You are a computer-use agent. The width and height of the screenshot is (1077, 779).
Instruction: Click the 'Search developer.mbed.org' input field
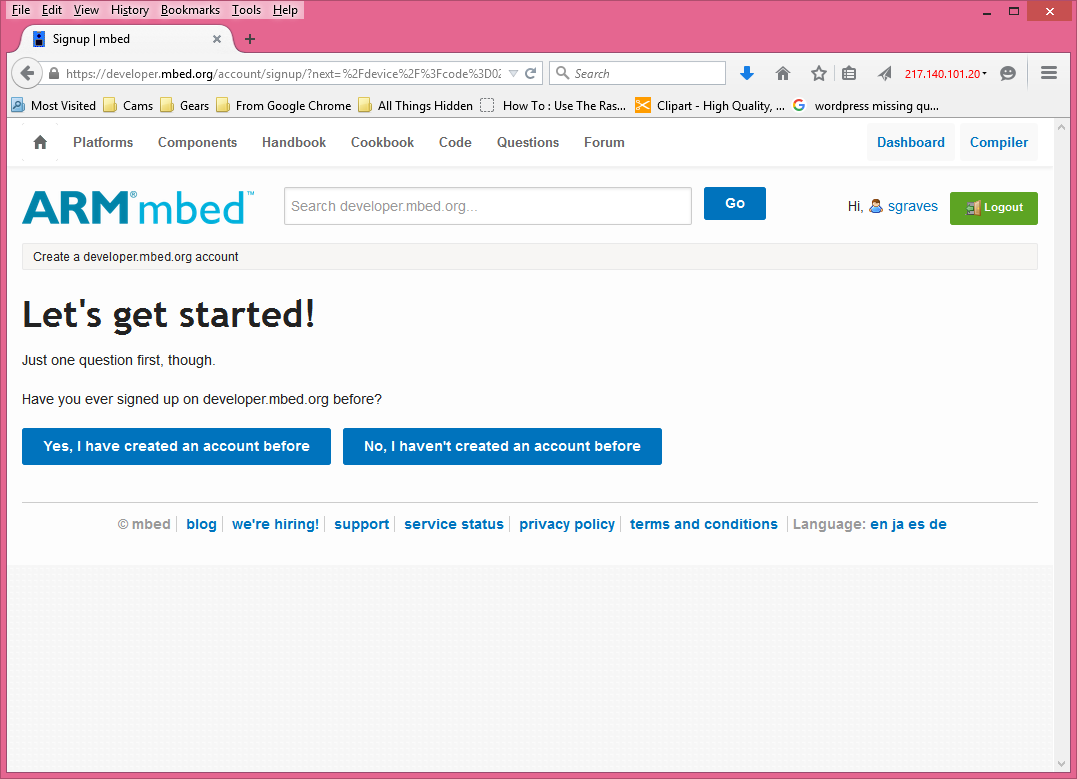[x=487, y=206]
